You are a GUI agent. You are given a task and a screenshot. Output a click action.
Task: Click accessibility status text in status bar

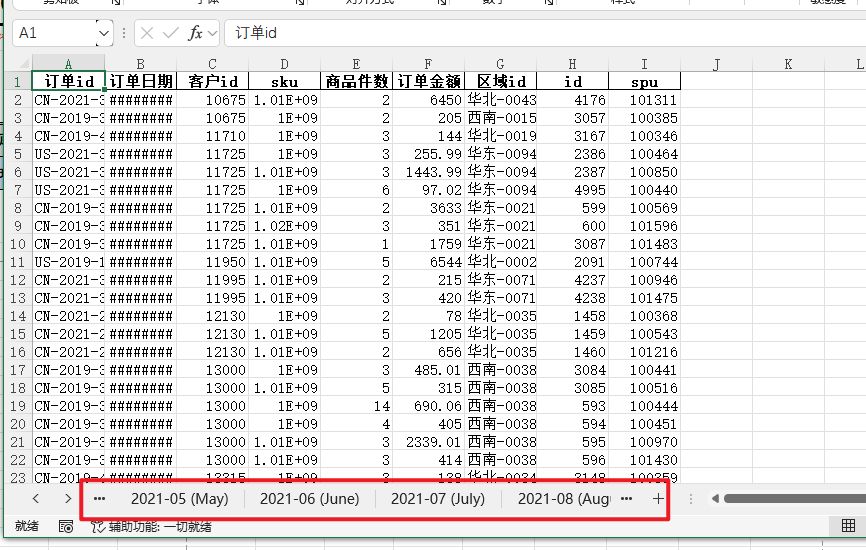pos(160,526)
